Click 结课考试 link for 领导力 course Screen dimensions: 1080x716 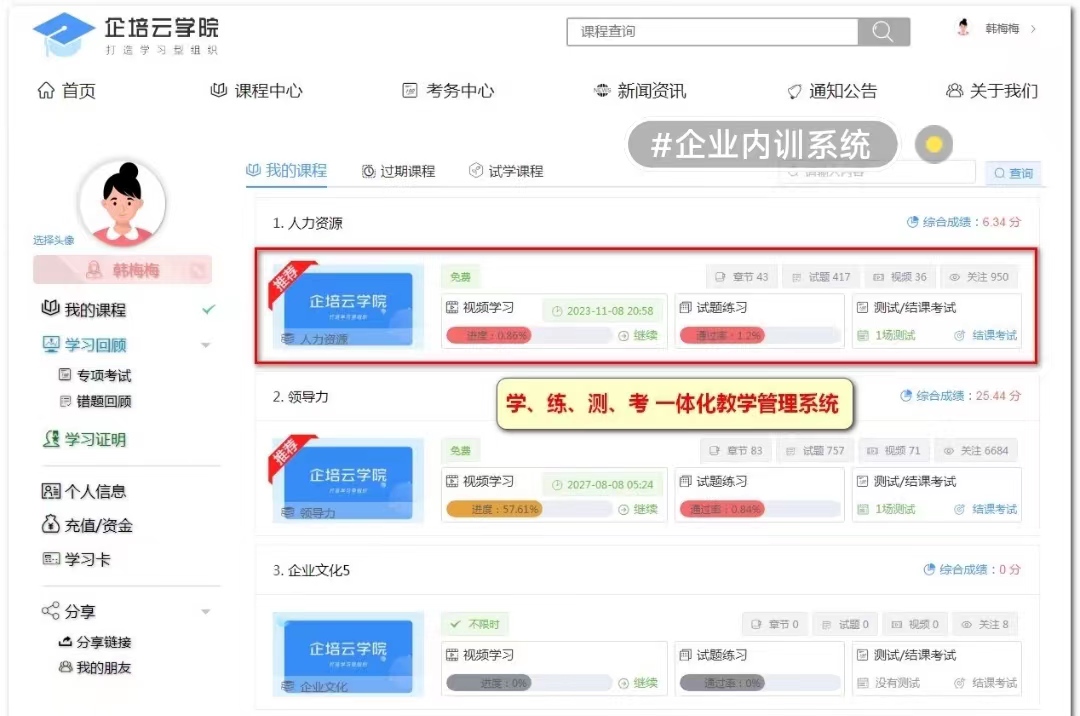(x=986, y=509)
